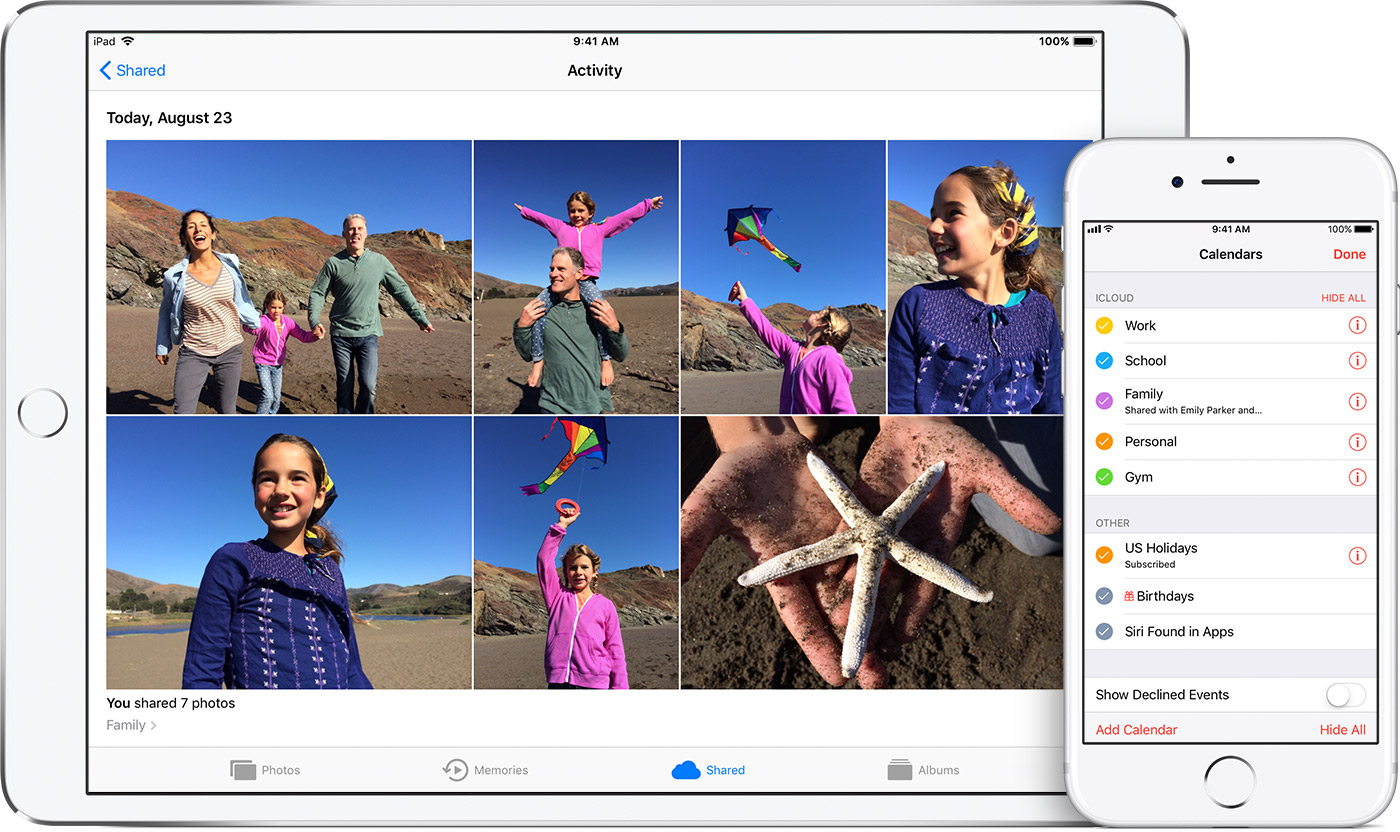Tap Hide All in the bottom bar

[x=1343, y=730]
